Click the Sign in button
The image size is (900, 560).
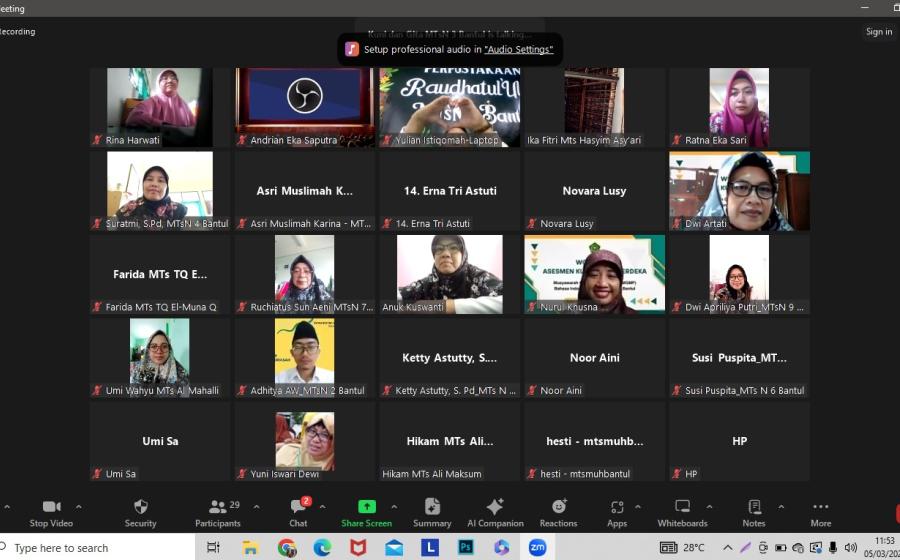(879, 32)
